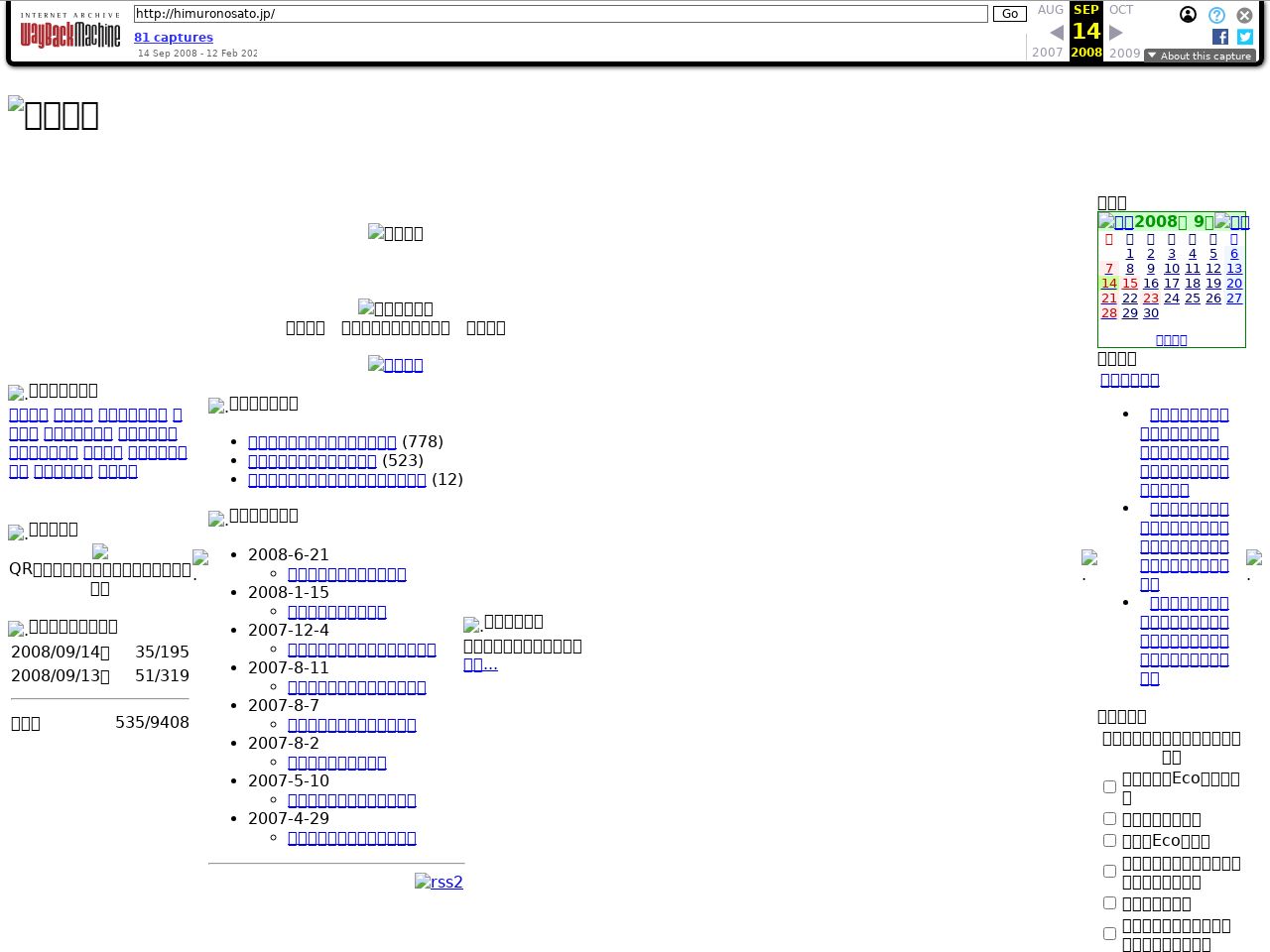Open the rss2 feed icon link
Screen dimensions: 1270x952
coord(439,882)
